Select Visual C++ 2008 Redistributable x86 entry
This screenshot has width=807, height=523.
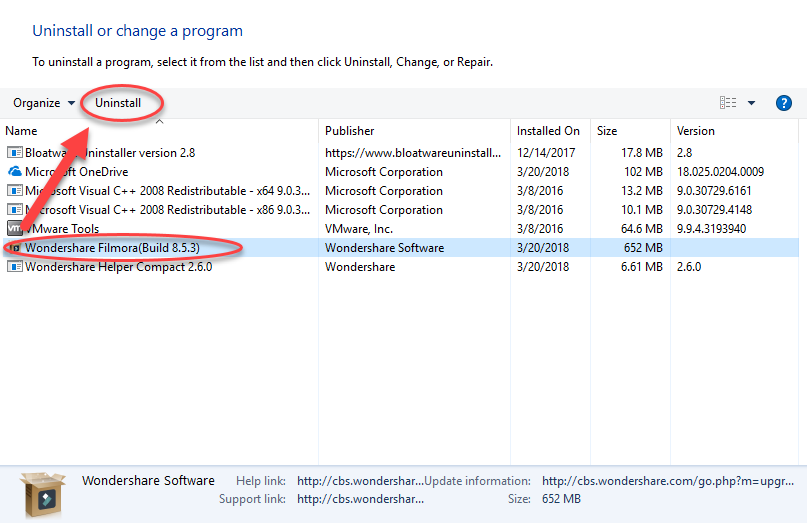167,210
